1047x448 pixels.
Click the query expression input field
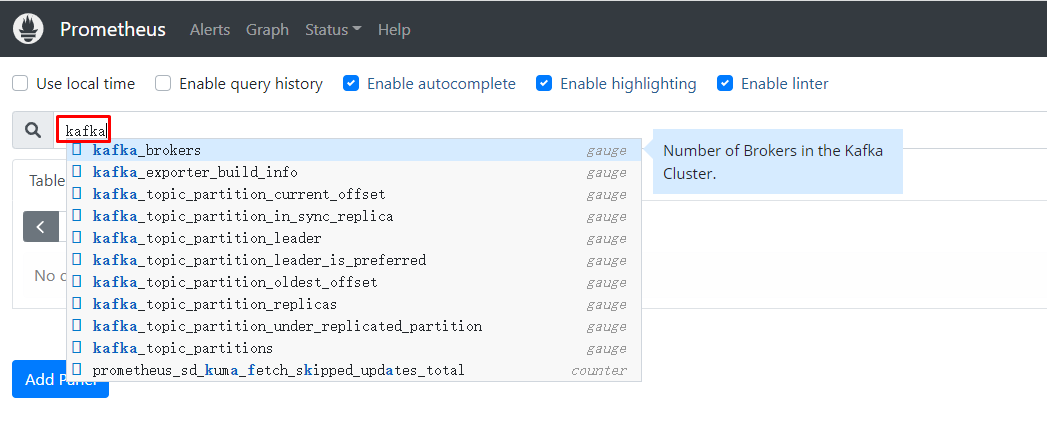coord(550,130)
